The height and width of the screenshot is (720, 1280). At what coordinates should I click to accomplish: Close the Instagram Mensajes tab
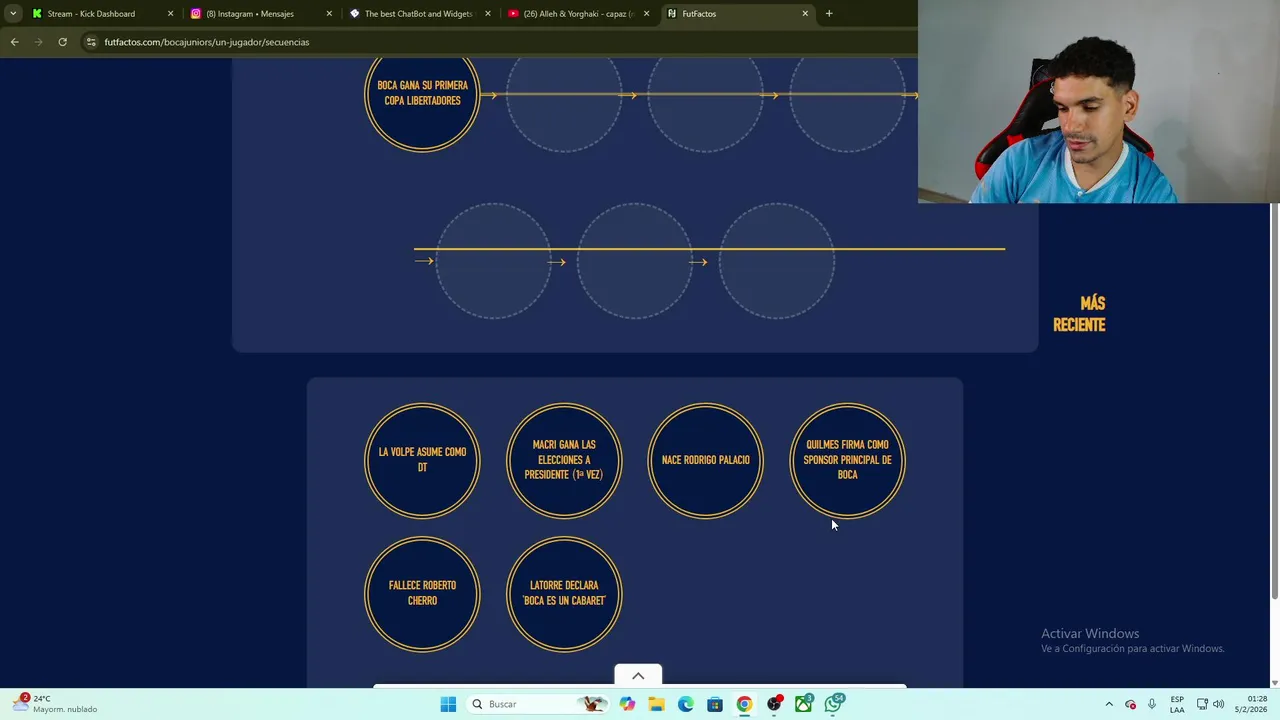[x=329, y=14]
